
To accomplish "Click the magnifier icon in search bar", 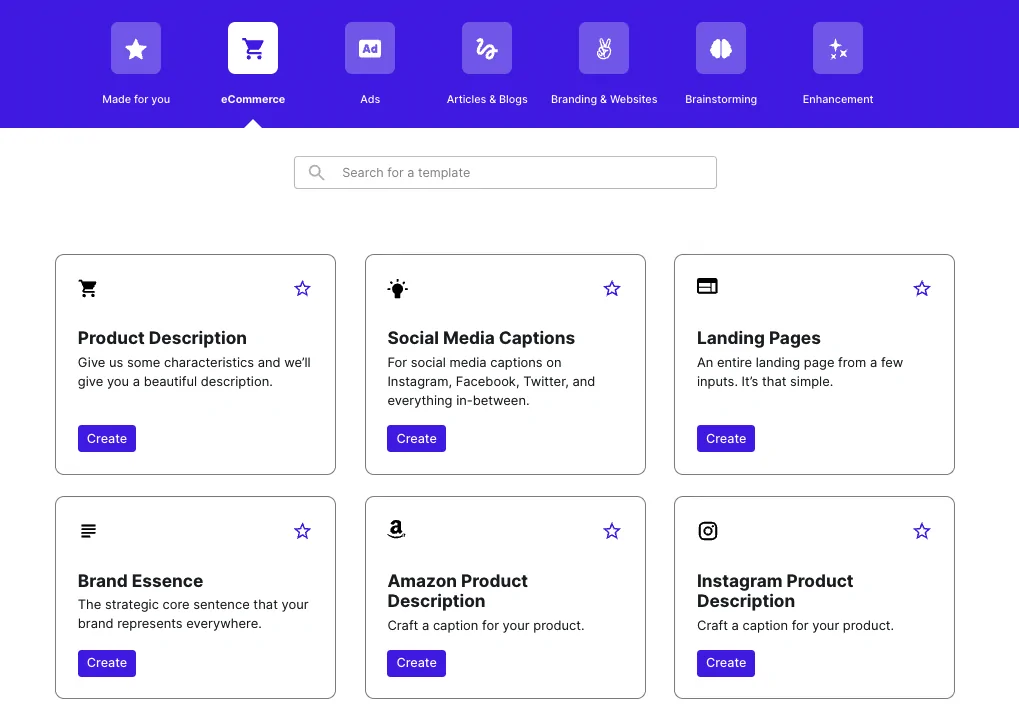I will click(x=317, y=173).
